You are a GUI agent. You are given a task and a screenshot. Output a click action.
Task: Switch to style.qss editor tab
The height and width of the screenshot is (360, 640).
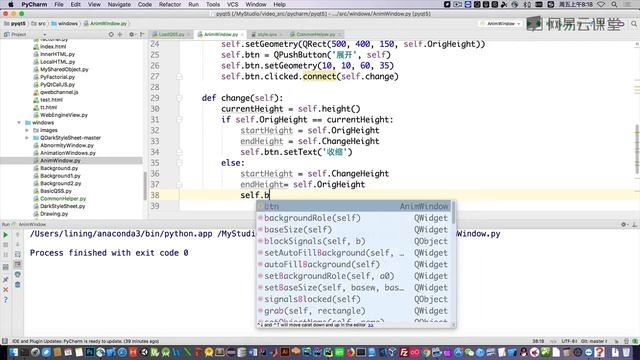click(267, 35)
